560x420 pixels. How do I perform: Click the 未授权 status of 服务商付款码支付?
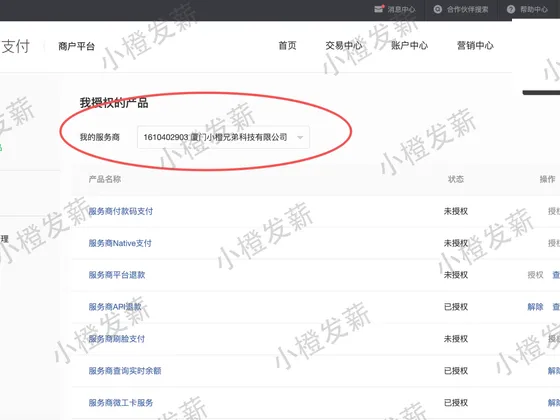(x=456, y=211)
